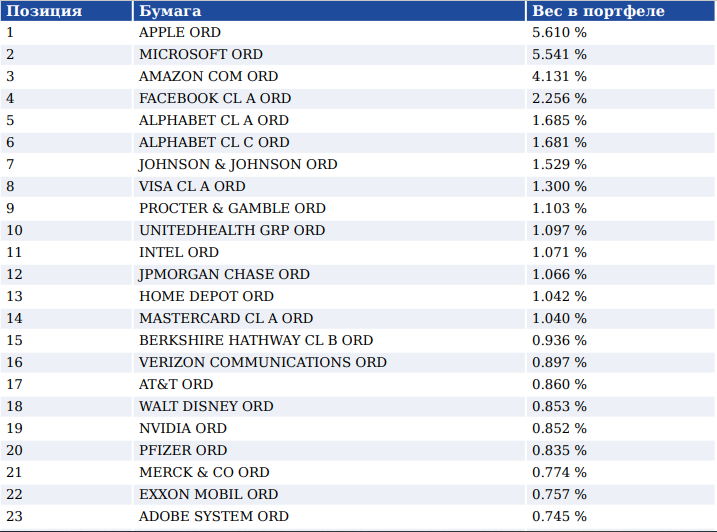Click the 0.745 % weight value
The height and width of the screenshot is (532, 717).
click(559, 516)
